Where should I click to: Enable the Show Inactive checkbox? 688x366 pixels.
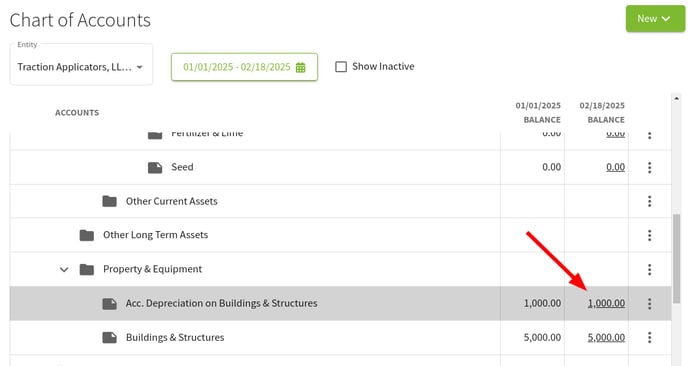coord(341,67)
